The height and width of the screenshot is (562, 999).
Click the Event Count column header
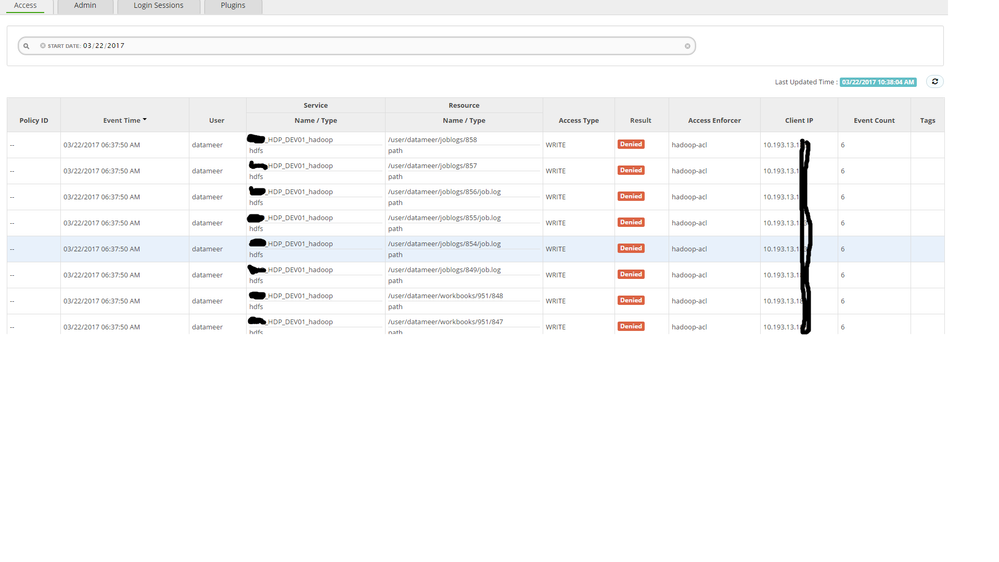coord(874,120)
